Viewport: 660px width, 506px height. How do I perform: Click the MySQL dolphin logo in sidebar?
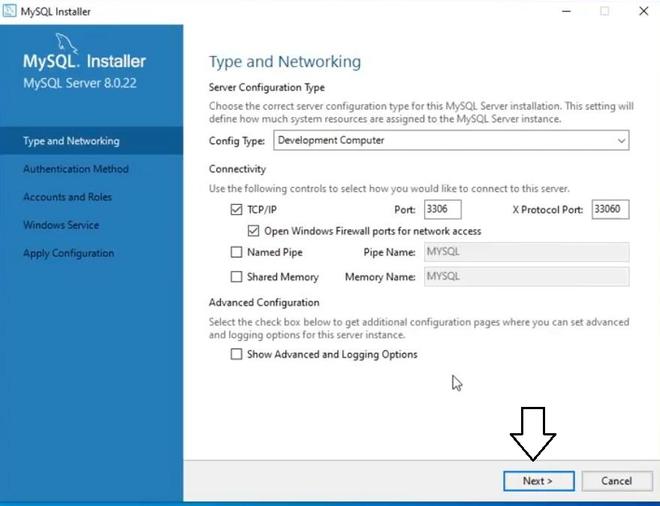67,44
